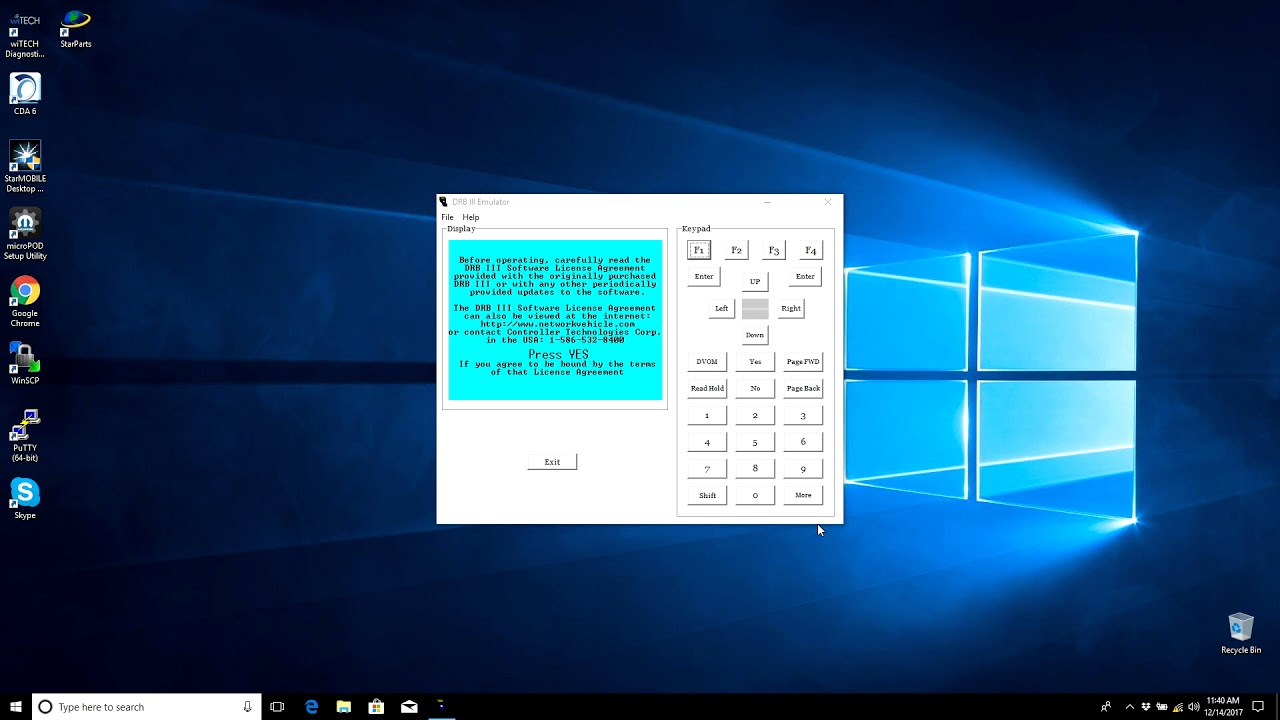The width and height of the screenshot is (1280, 720).
Task: Click the right-side Enter keypad button
Action: click(805, 277)
